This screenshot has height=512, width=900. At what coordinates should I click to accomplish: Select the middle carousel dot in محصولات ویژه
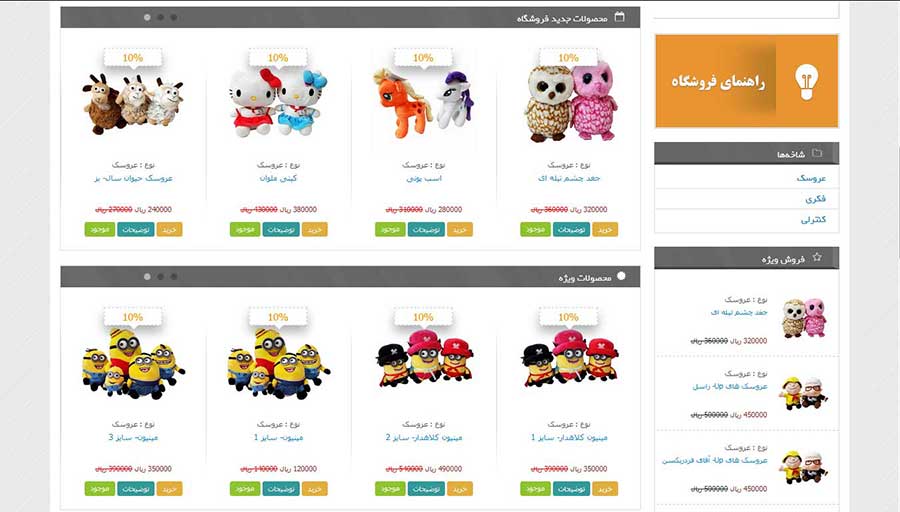tap(161, 277)
